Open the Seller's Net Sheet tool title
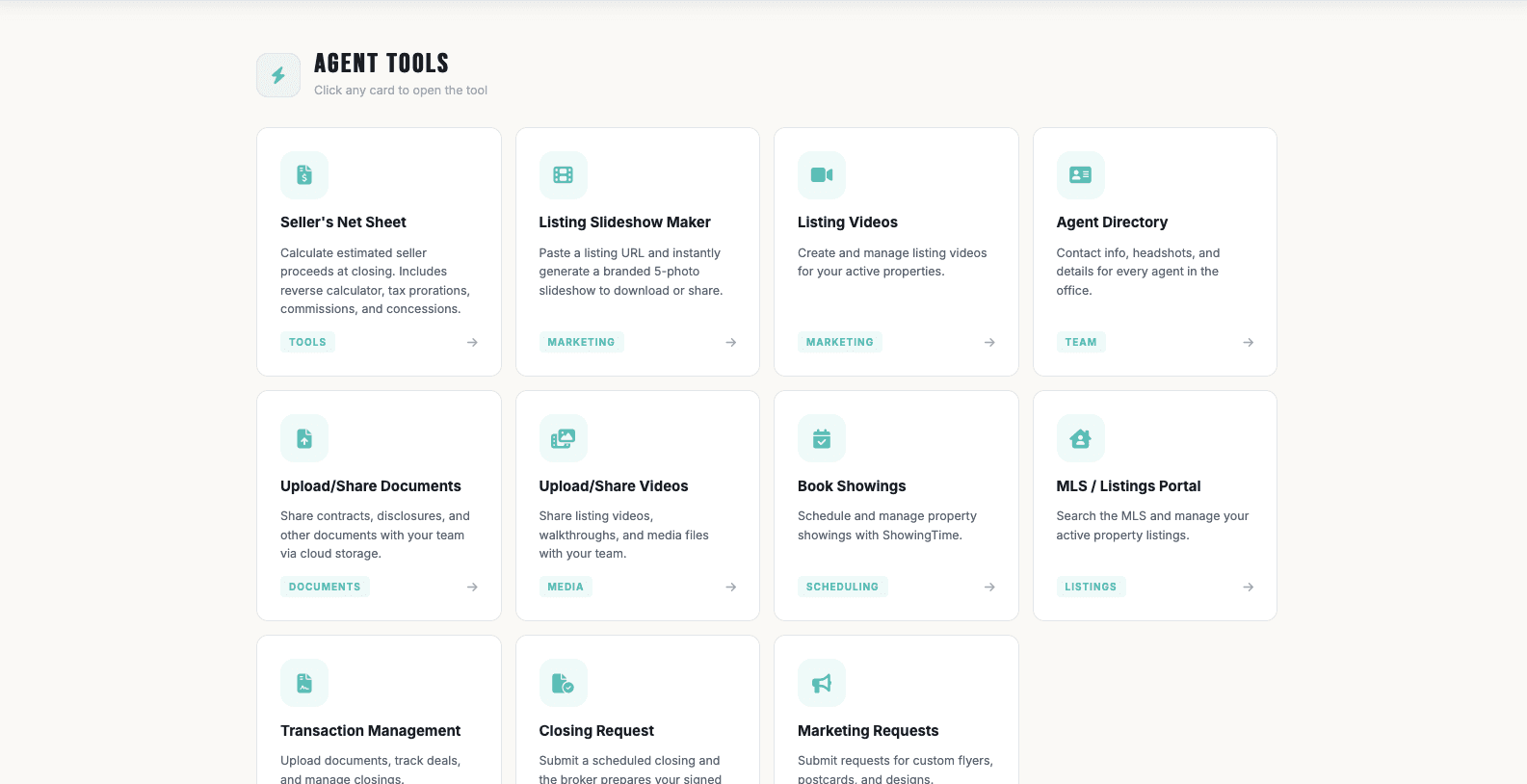The width and height of the screenshot is (1527, 784). (343, 222)
